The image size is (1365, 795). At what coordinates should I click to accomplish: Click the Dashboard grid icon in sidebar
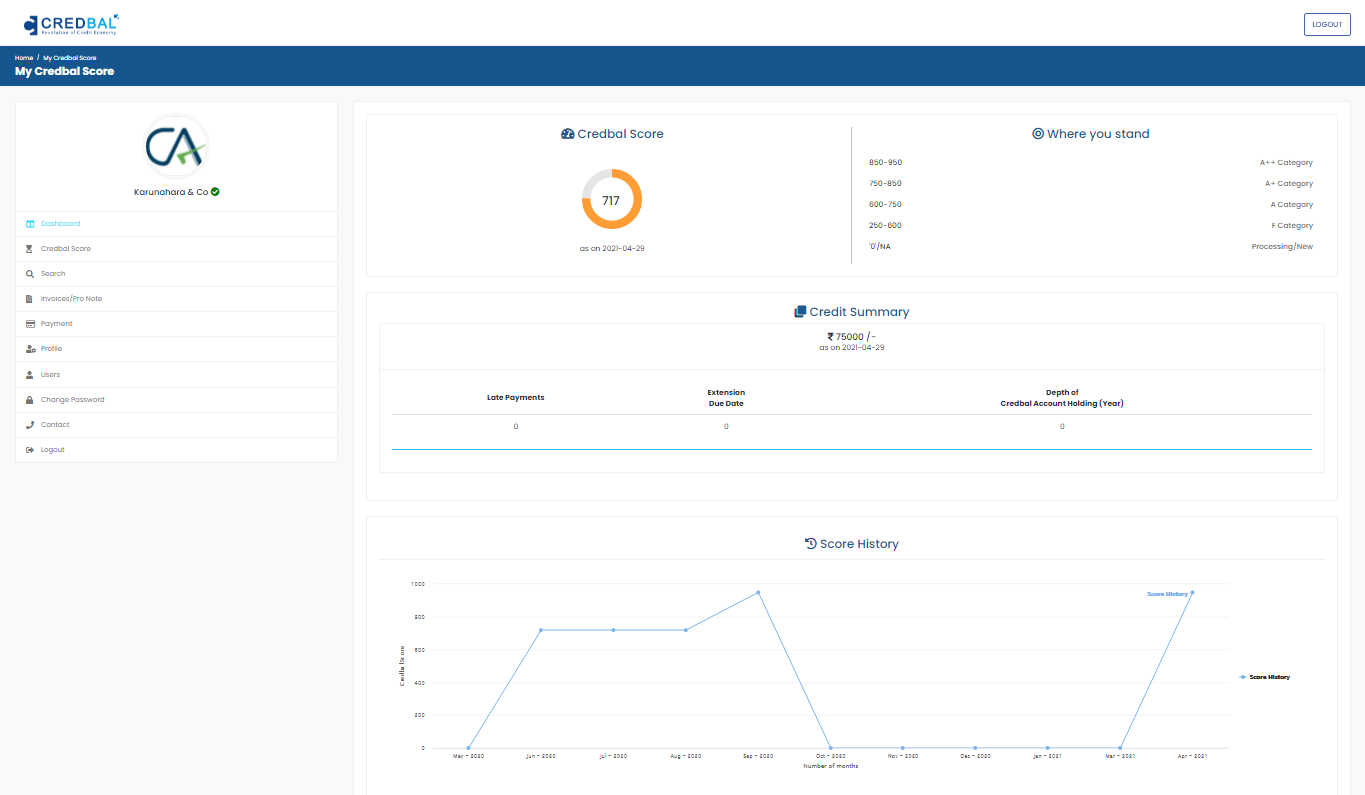30,224
